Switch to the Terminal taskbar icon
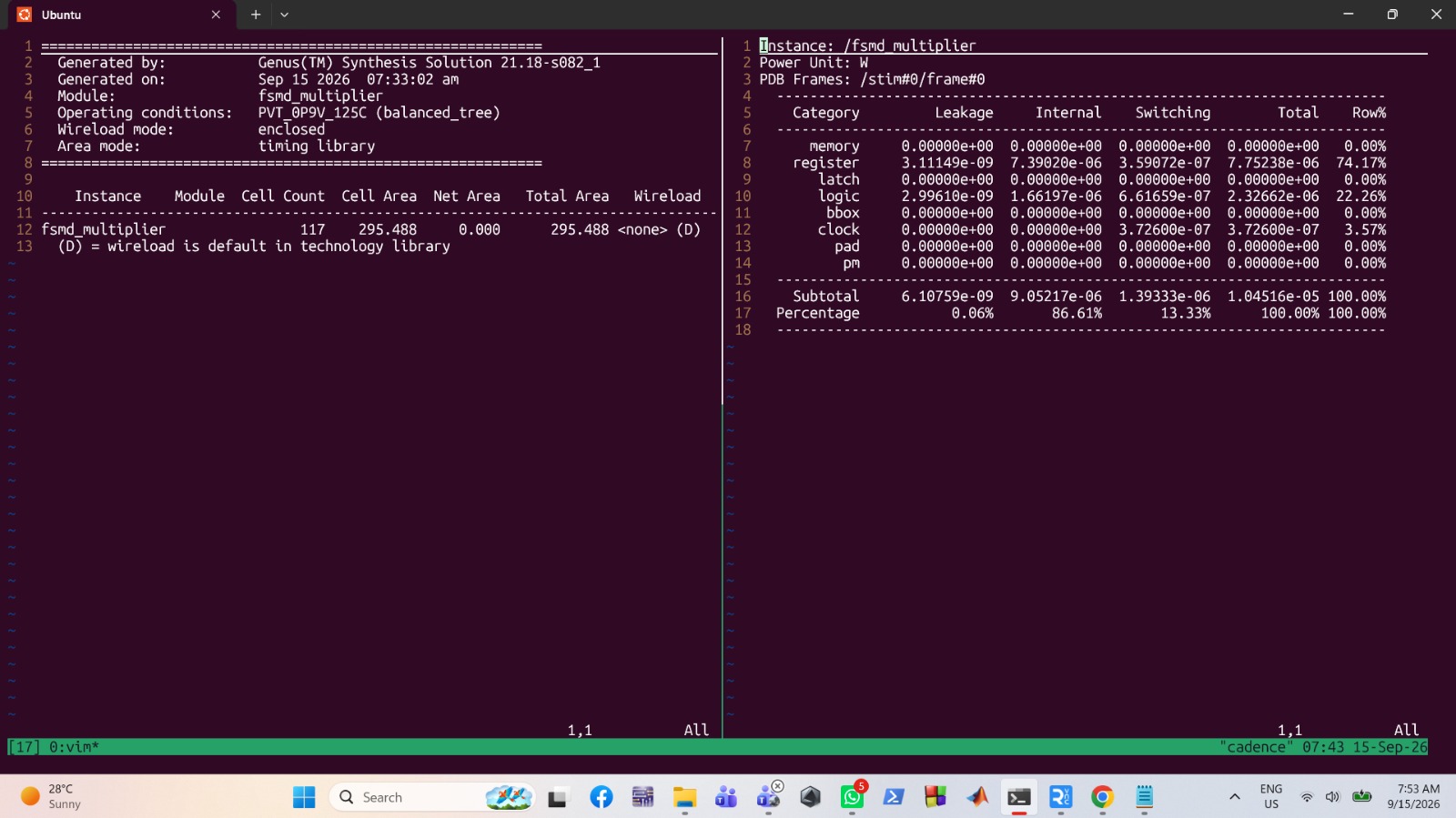Screen dimensions: 1456x818 [x=1019, y=797]
